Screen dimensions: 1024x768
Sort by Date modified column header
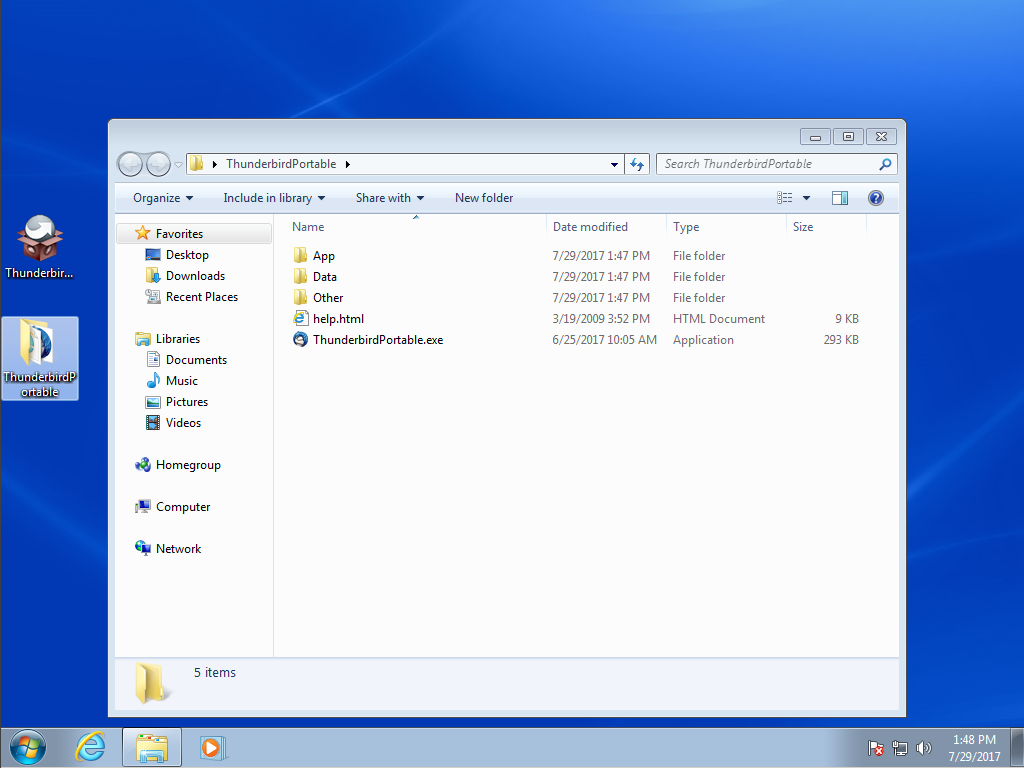tap(590, 227)
